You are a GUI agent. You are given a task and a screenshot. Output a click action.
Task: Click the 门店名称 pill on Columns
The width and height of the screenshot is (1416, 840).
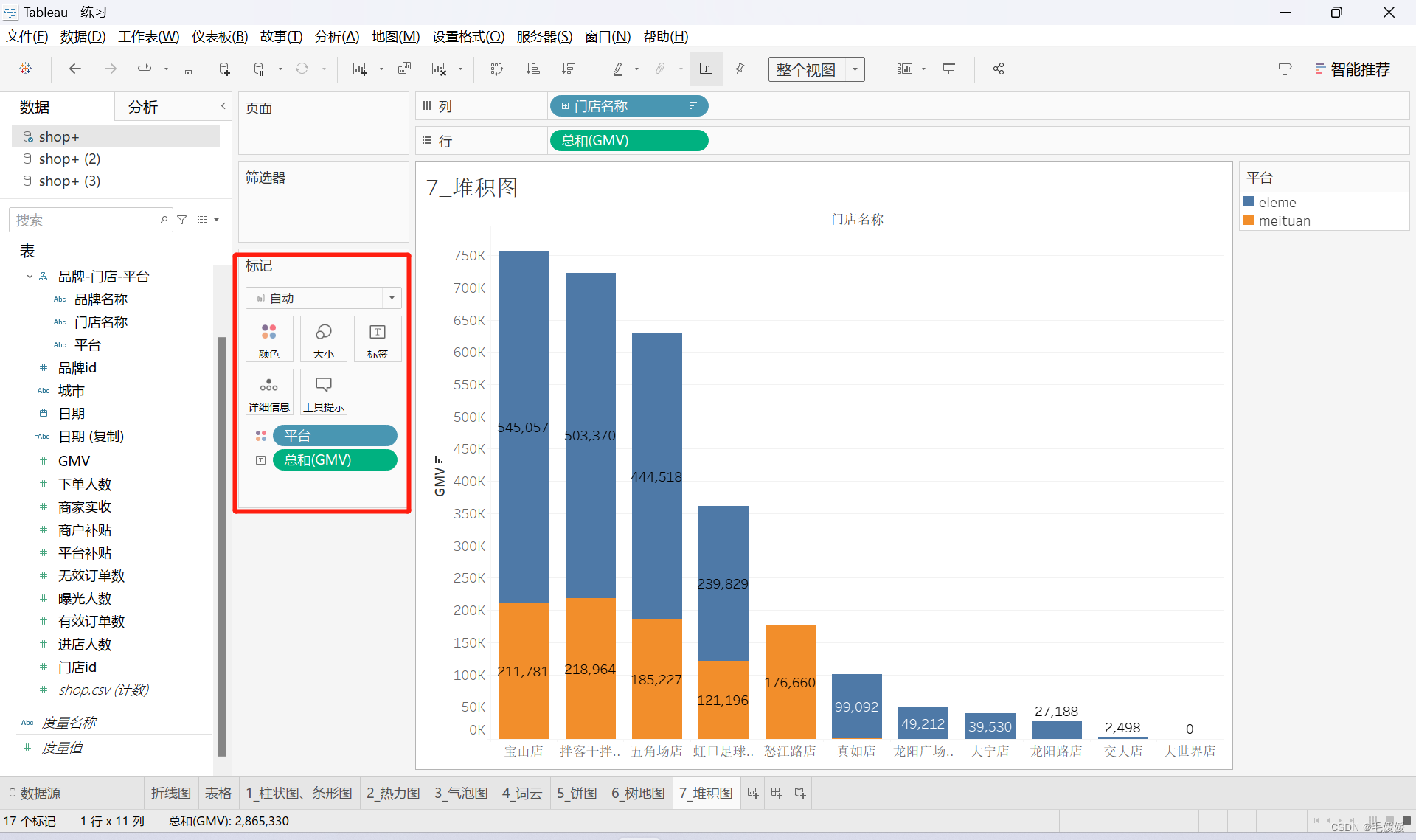point(629,106)
